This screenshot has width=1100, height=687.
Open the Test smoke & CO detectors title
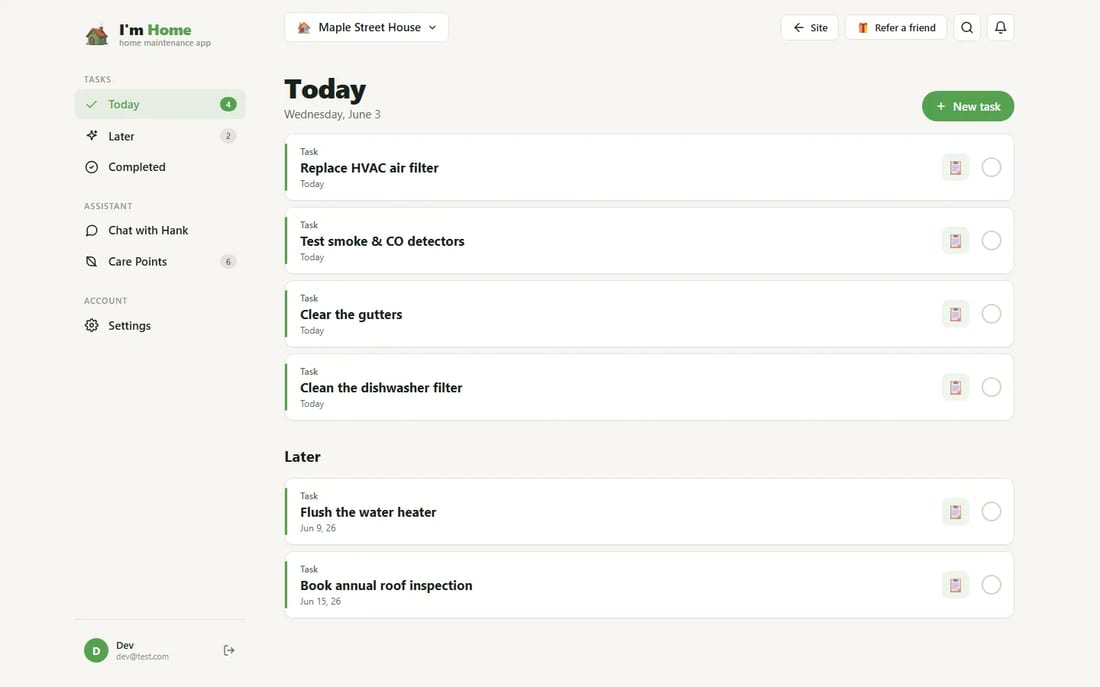382,241
